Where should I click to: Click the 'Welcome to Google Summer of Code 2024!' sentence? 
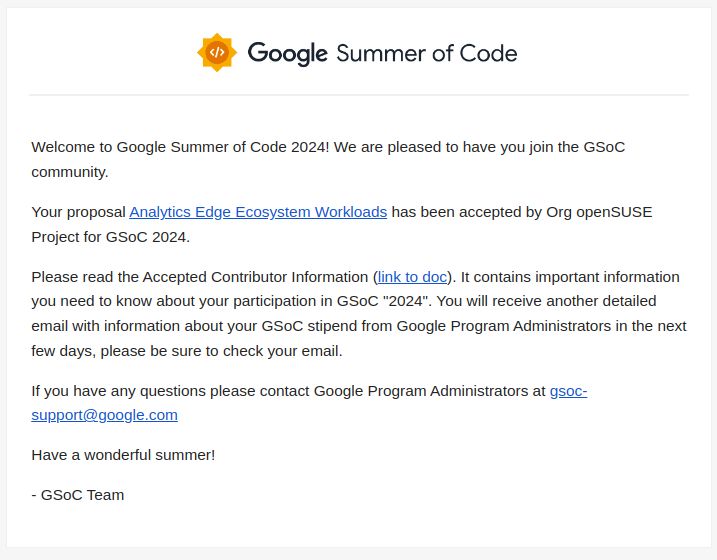click(x=180, y=147)
